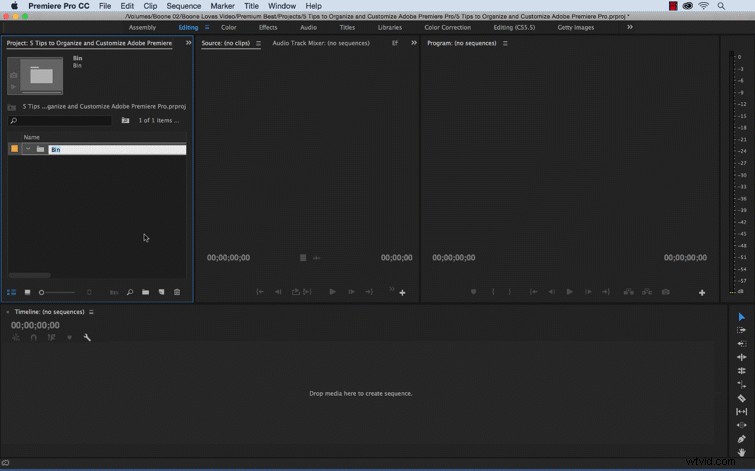Select the Hand tool
Image resolution: width=755 pixels, height=471 pixels.
point(742,452)
